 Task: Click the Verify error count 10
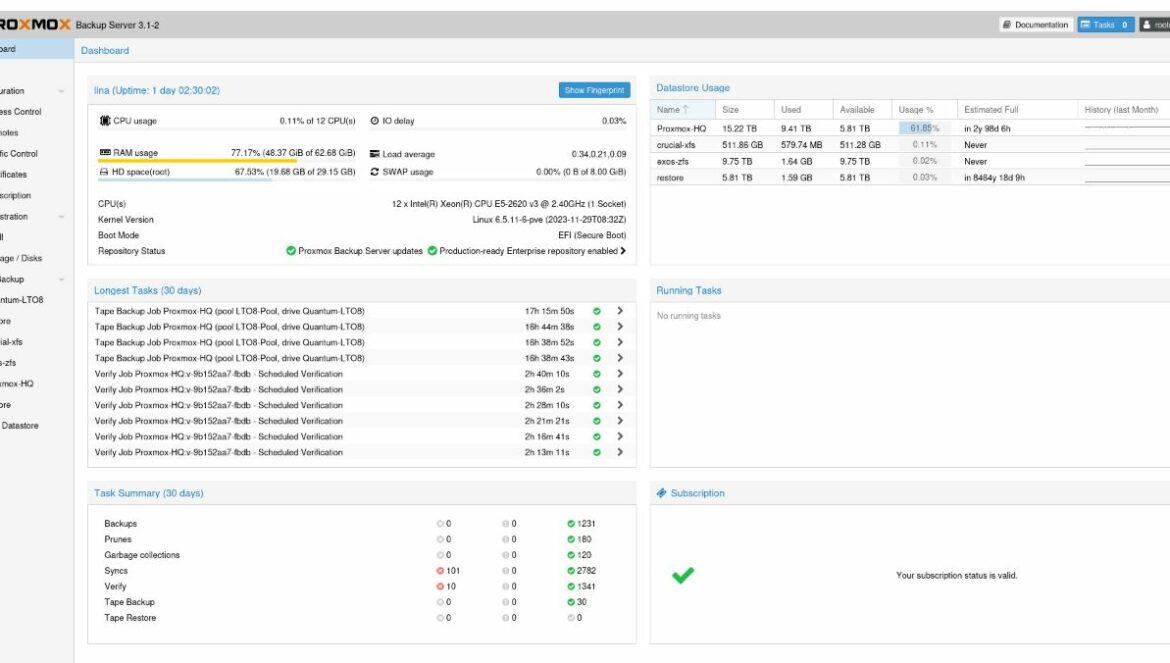(446, 586)
